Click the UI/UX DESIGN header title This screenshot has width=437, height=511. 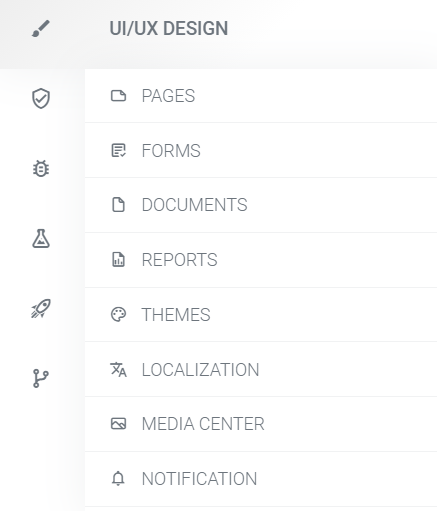[x=169, y=28]
